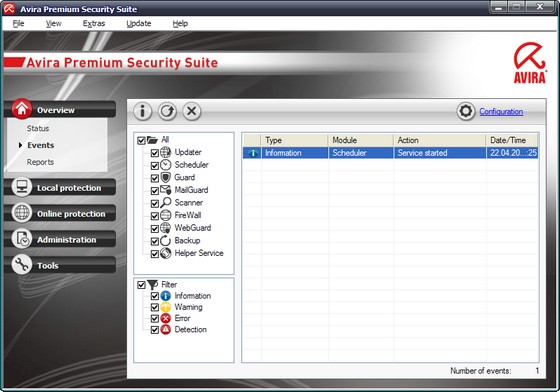560x392 pixels.
Task: Click the refresh events toolbar icon
Action: click(167, 111)
